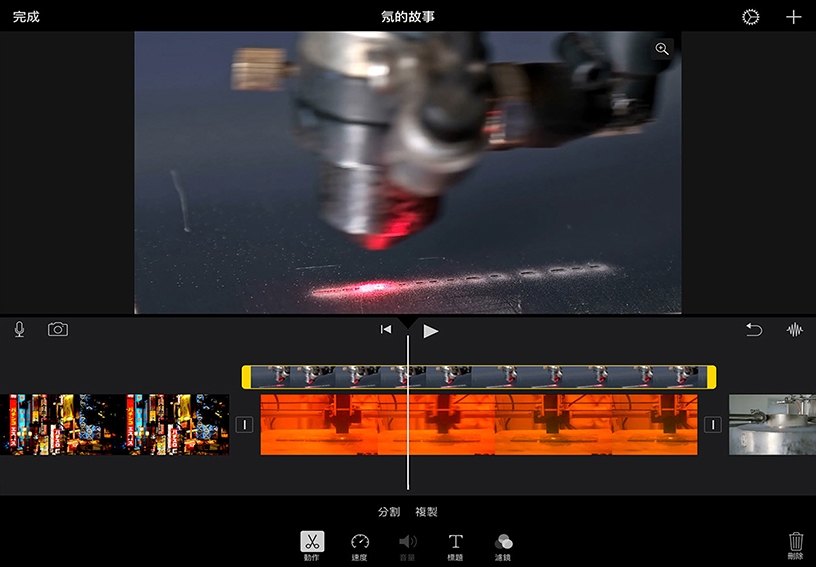
Task: Open the 濾鏡 filter options
Action: (503, 545)
